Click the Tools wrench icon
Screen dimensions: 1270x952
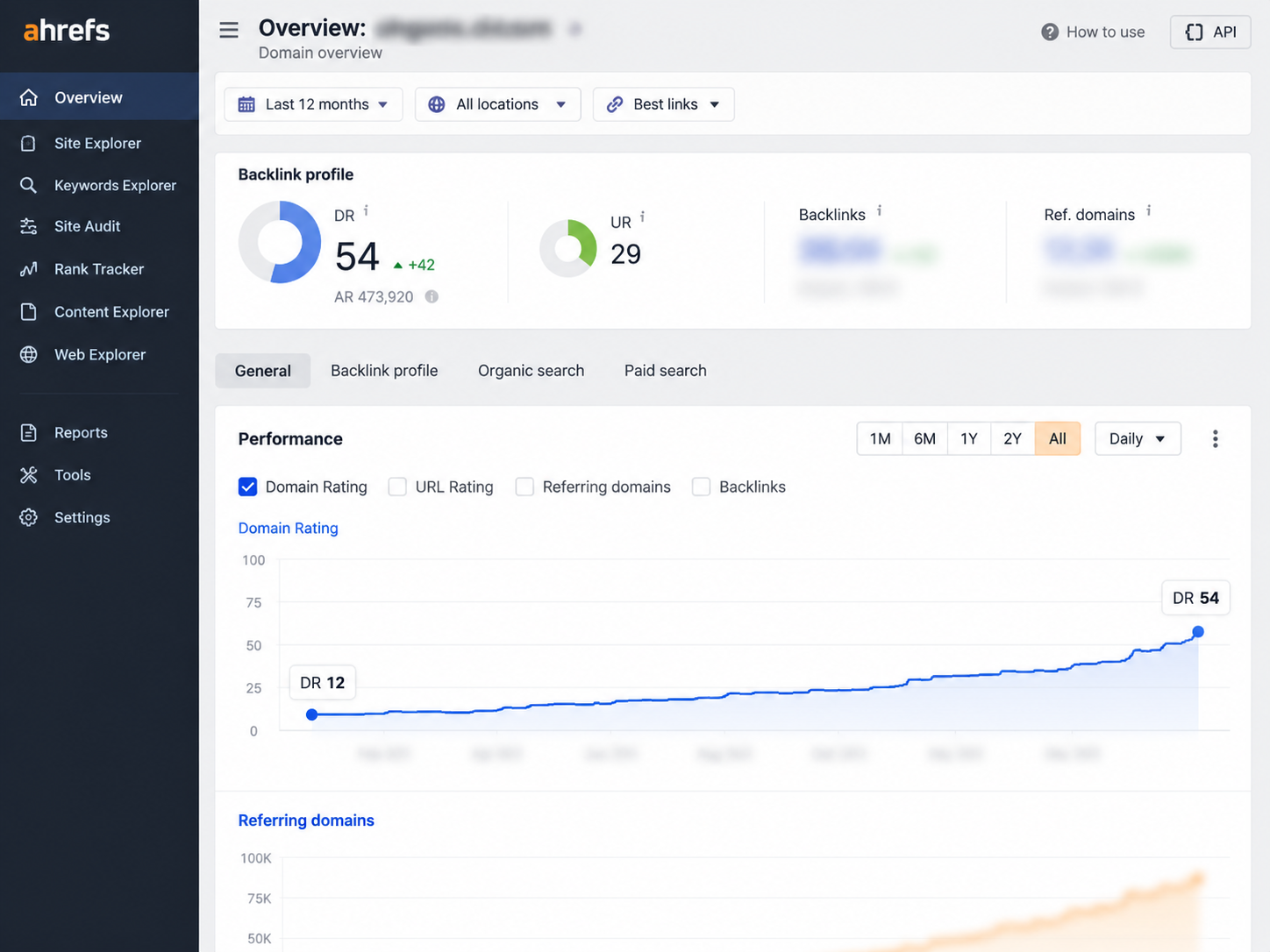point(29,475)
